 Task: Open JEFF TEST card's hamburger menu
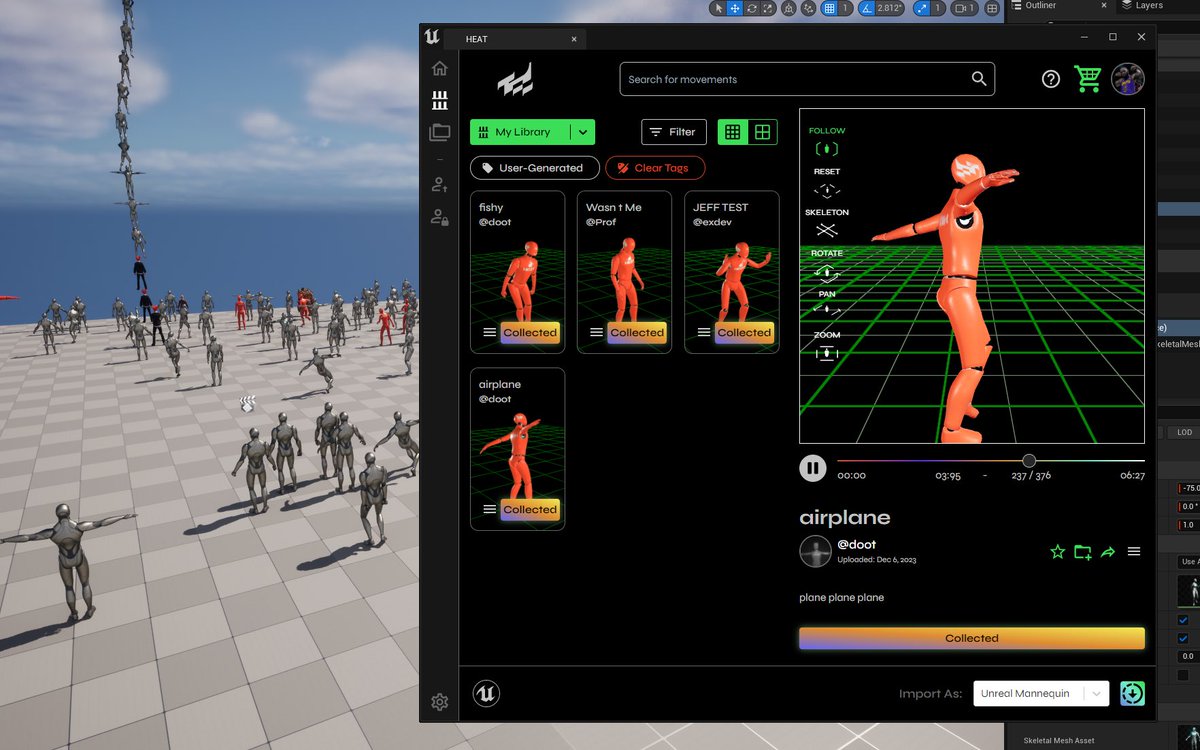coord(704,333)
